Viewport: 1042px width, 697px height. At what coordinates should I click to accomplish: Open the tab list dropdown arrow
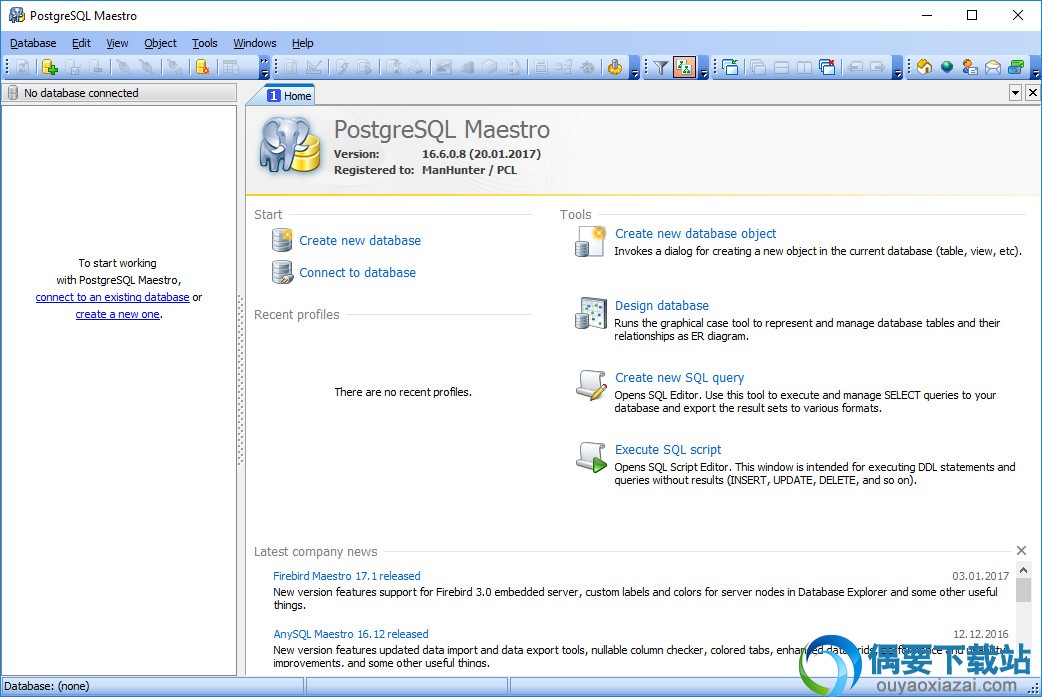click(1015, 92)
